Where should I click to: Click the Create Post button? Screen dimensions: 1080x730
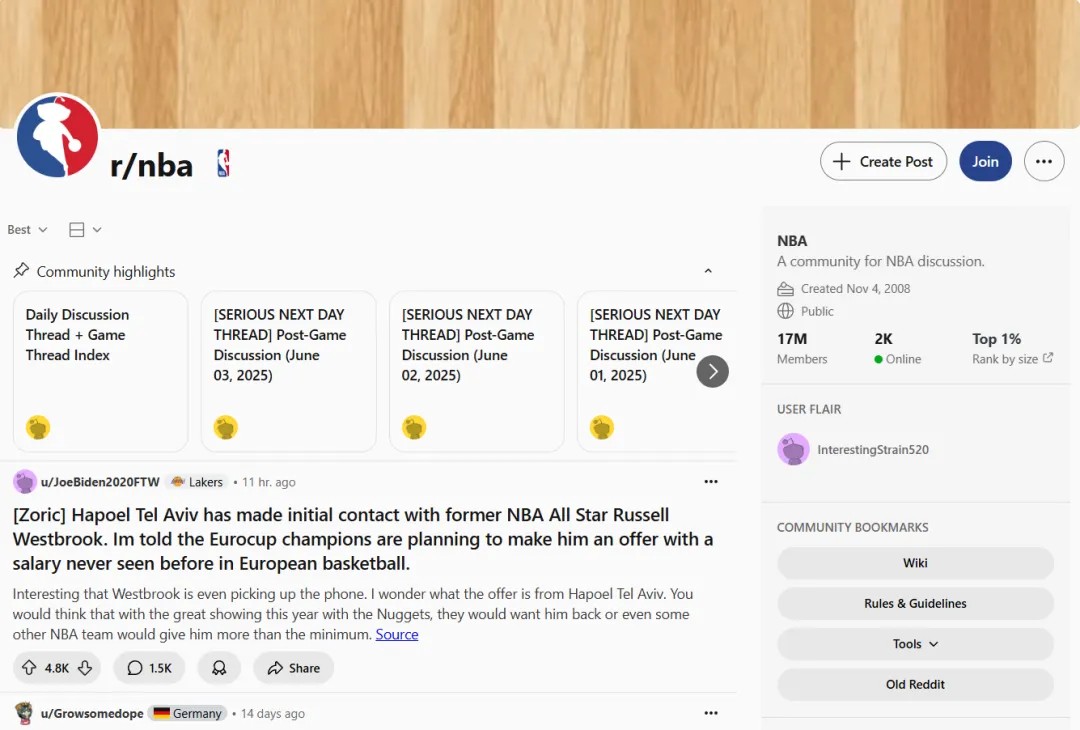point(883,161)
